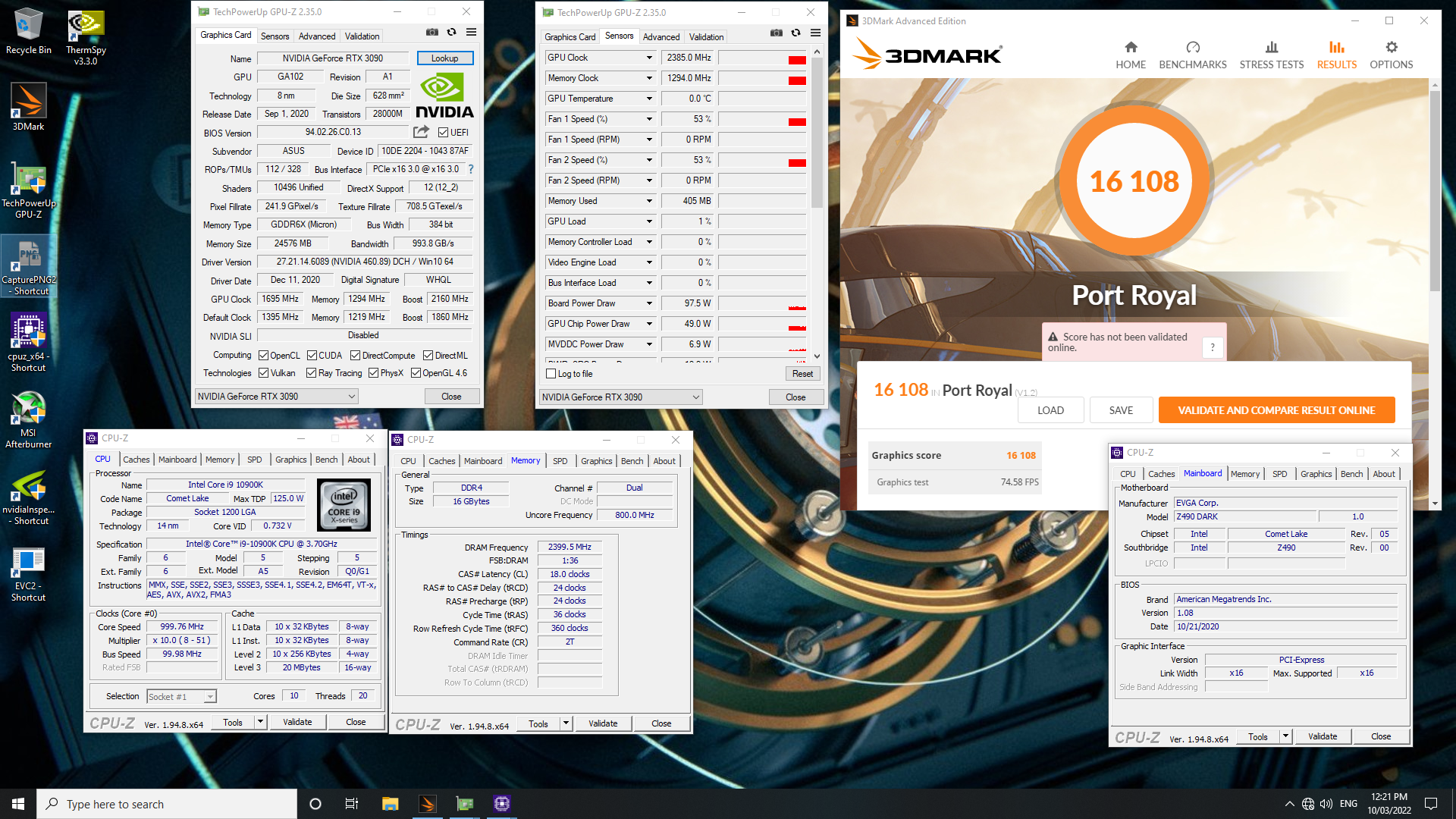Open ThermSpy v3.3.0 desktop shortcut
Viewport: 1456px width, 819px height.
click(86, 36)
